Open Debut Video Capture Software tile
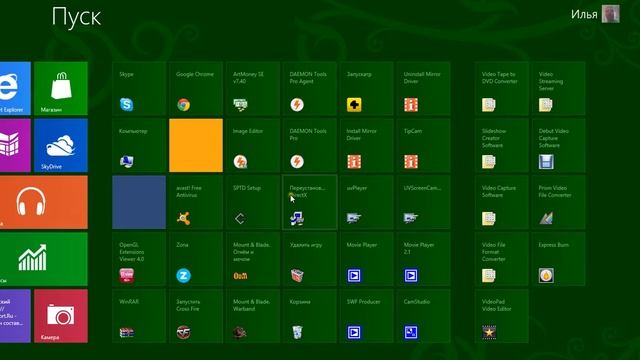This screenshot has width=640, height=360. (x=558, y=145)
